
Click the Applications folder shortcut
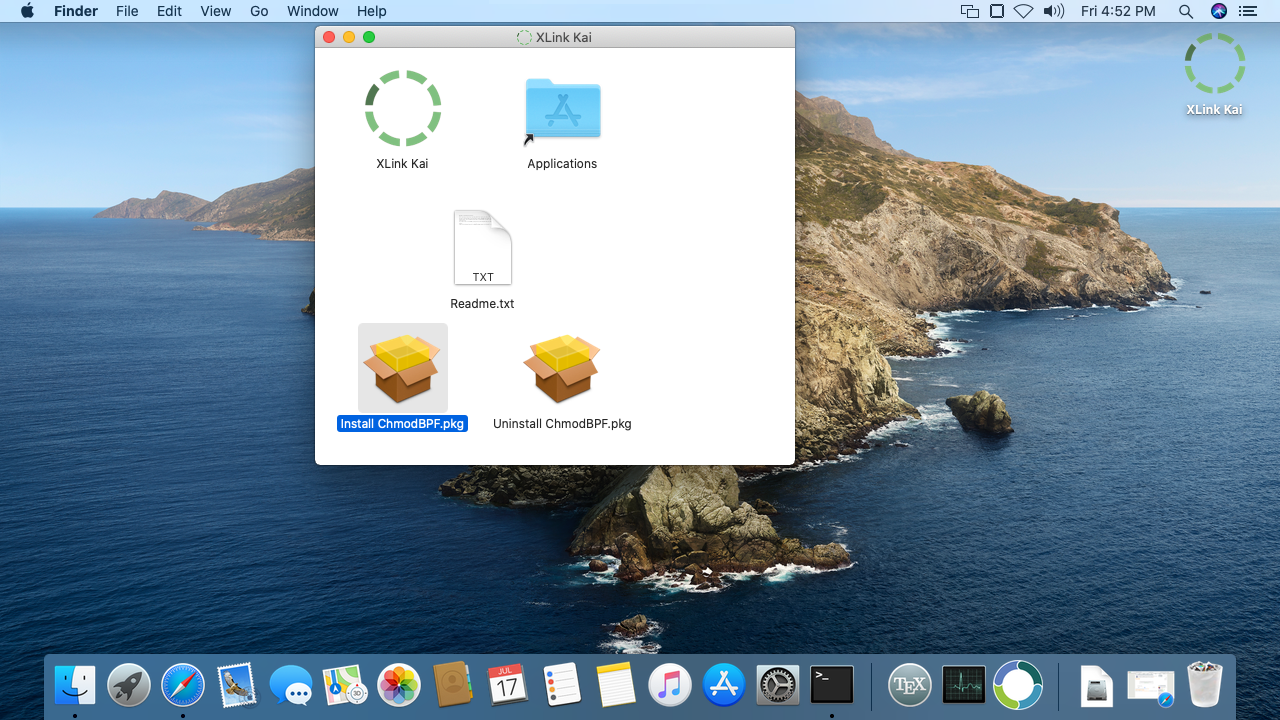click(x=562, y=108)
